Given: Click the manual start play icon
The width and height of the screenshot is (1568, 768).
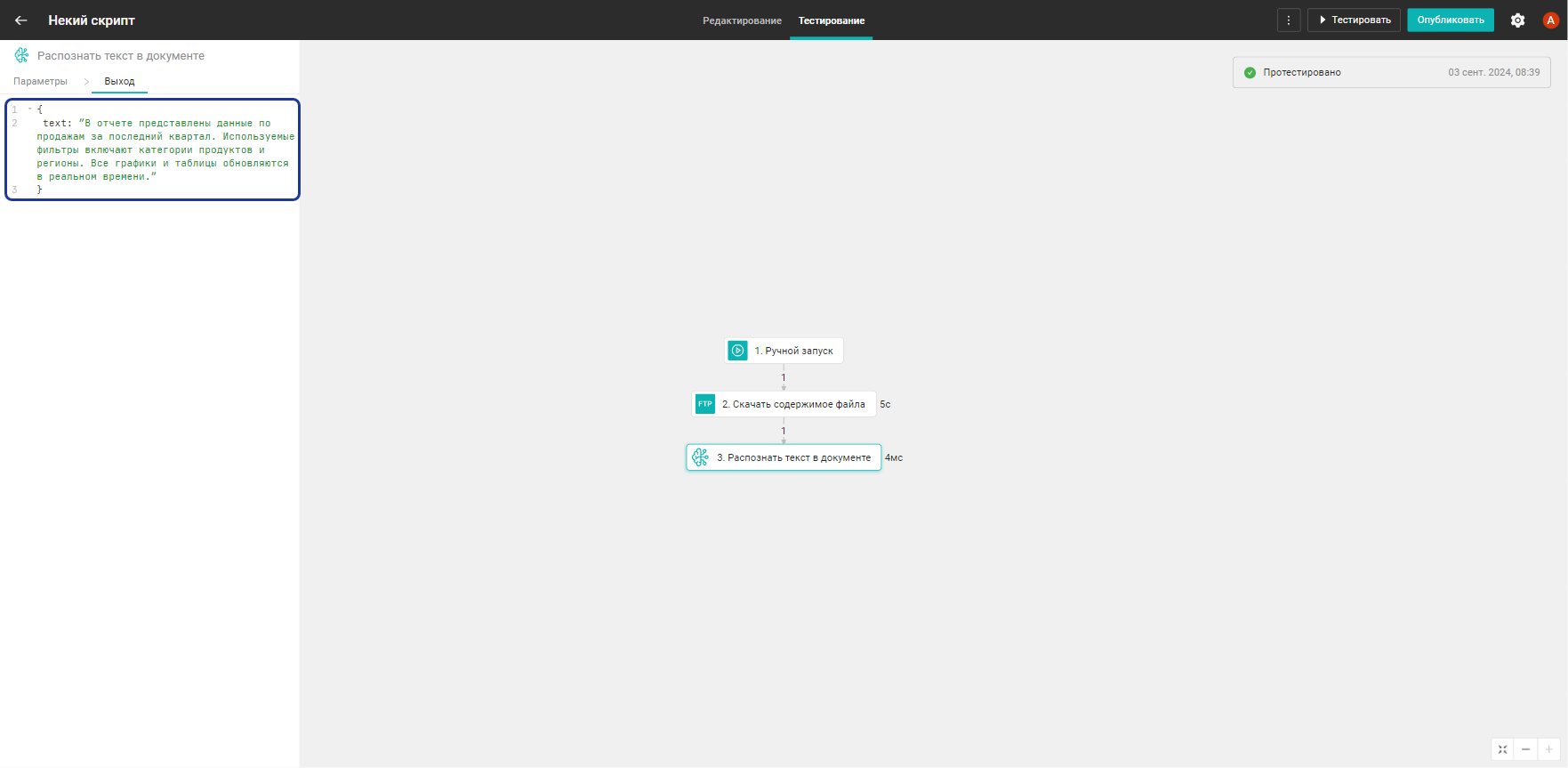Looking at the screenshot, I should coord(738,351).
